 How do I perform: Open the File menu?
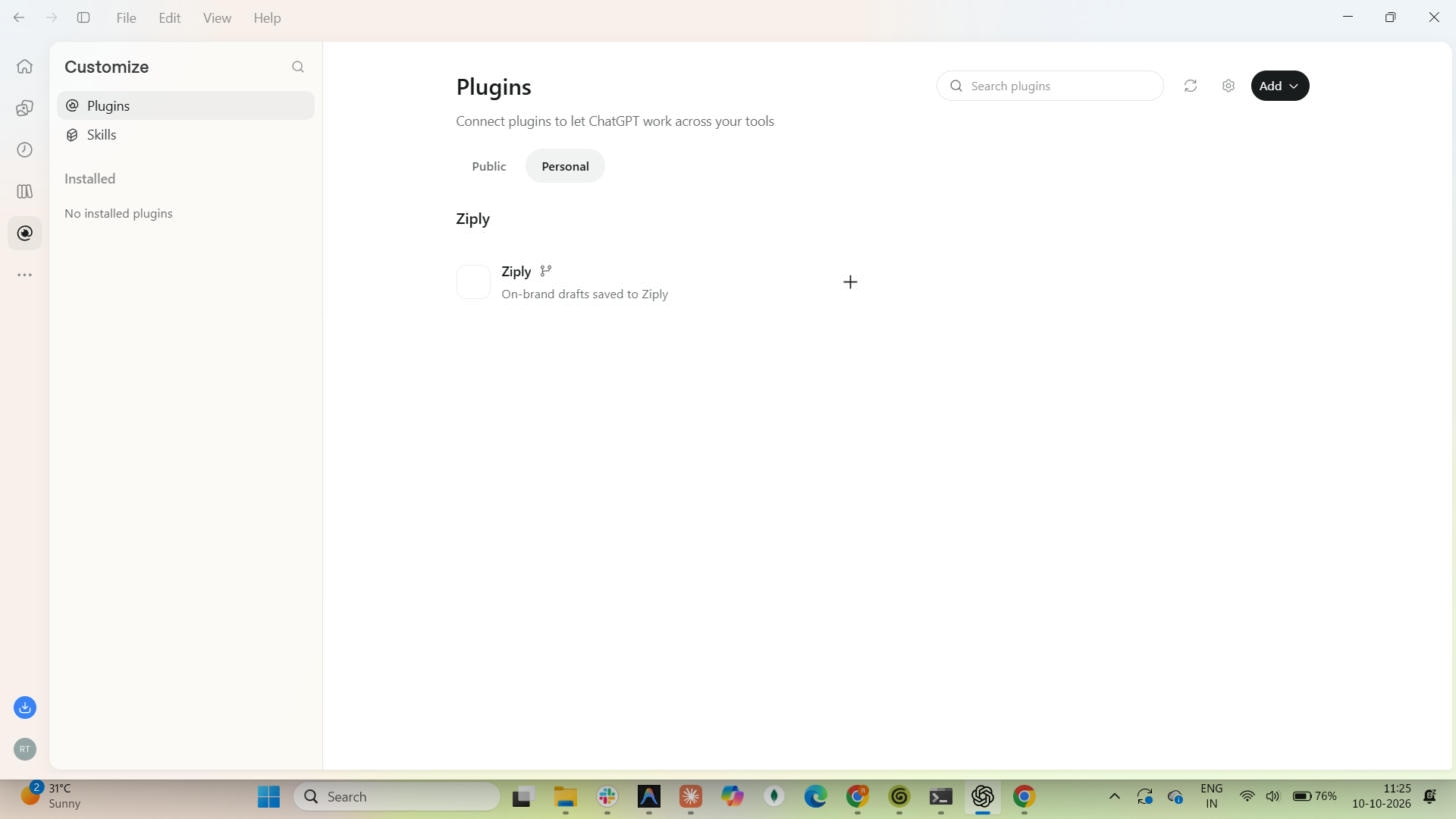[126, 18]
